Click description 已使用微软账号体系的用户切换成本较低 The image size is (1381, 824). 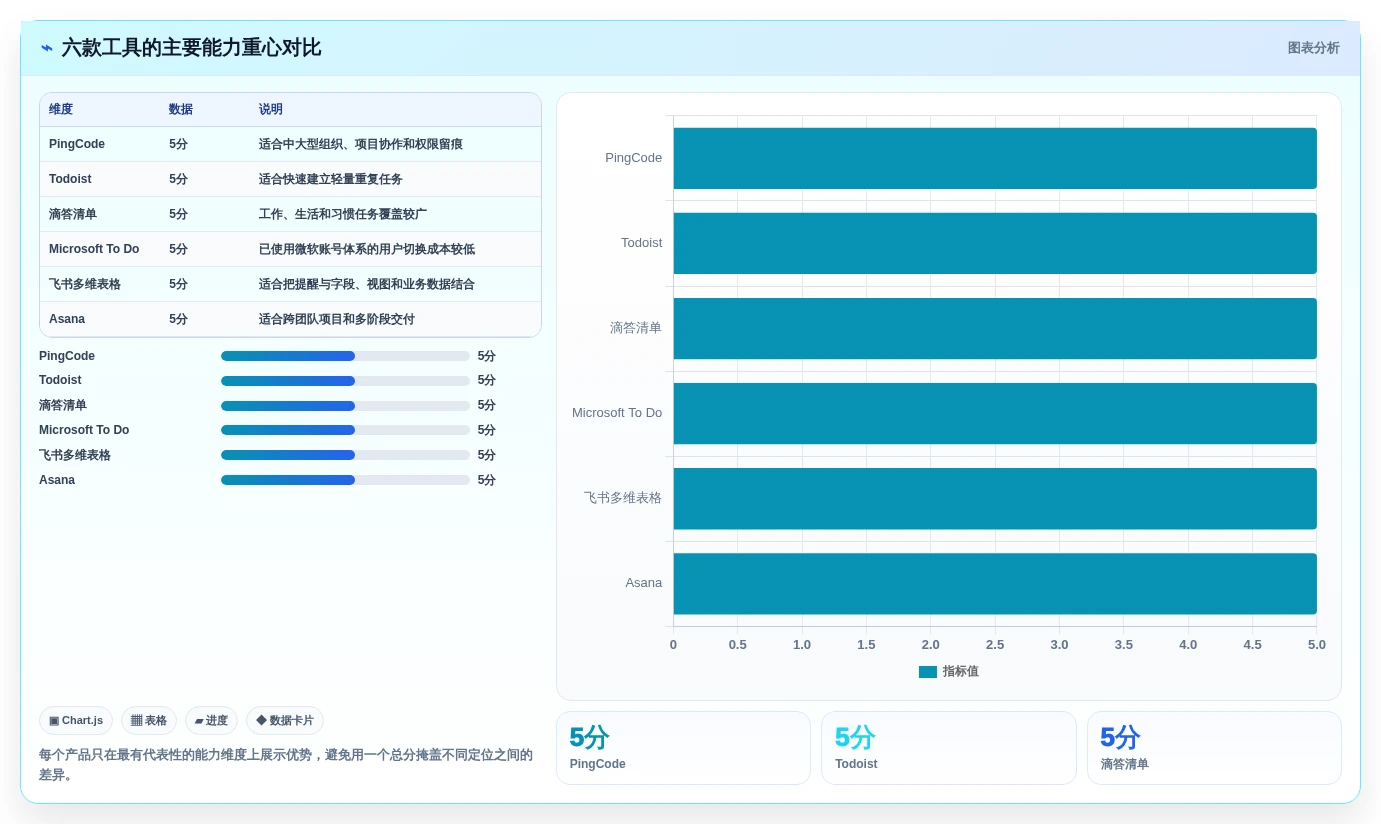pos(367,249)
